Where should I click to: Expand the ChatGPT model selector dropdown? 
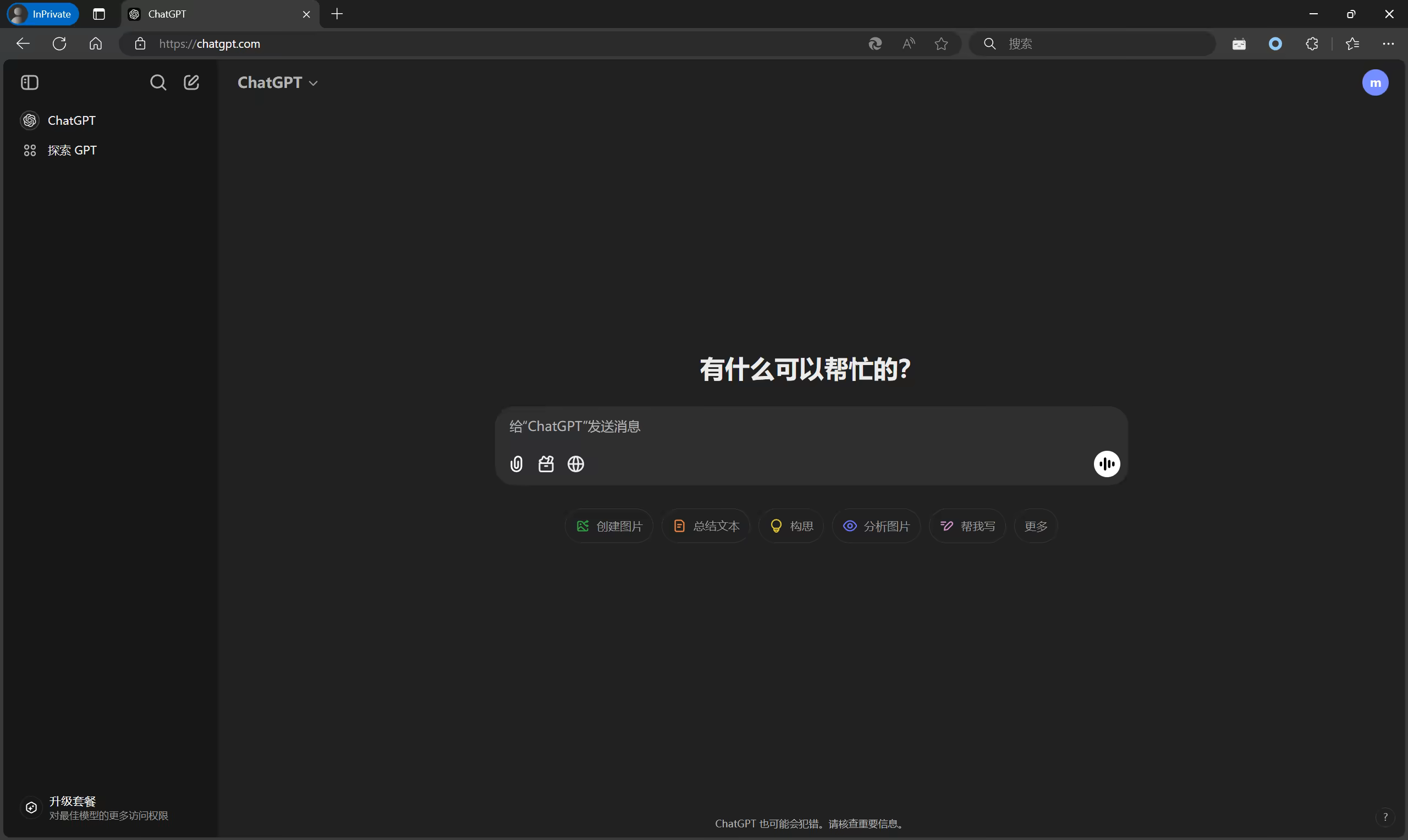click(277, 82)
